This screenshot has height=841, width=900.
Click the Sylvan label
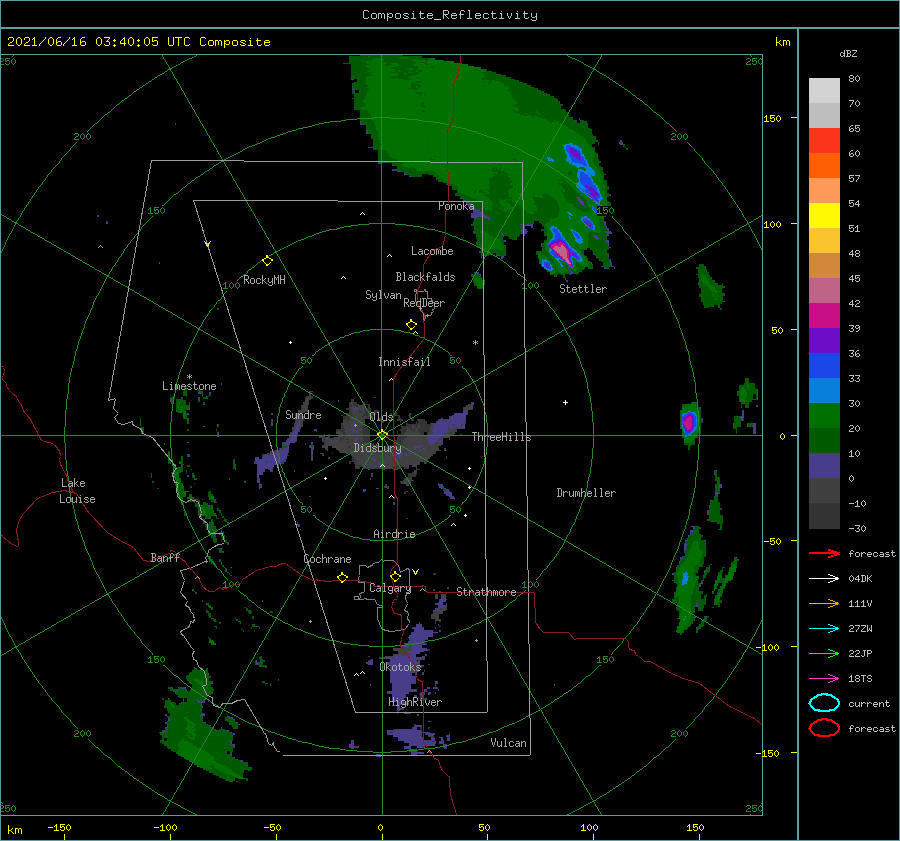click(383, 295)
